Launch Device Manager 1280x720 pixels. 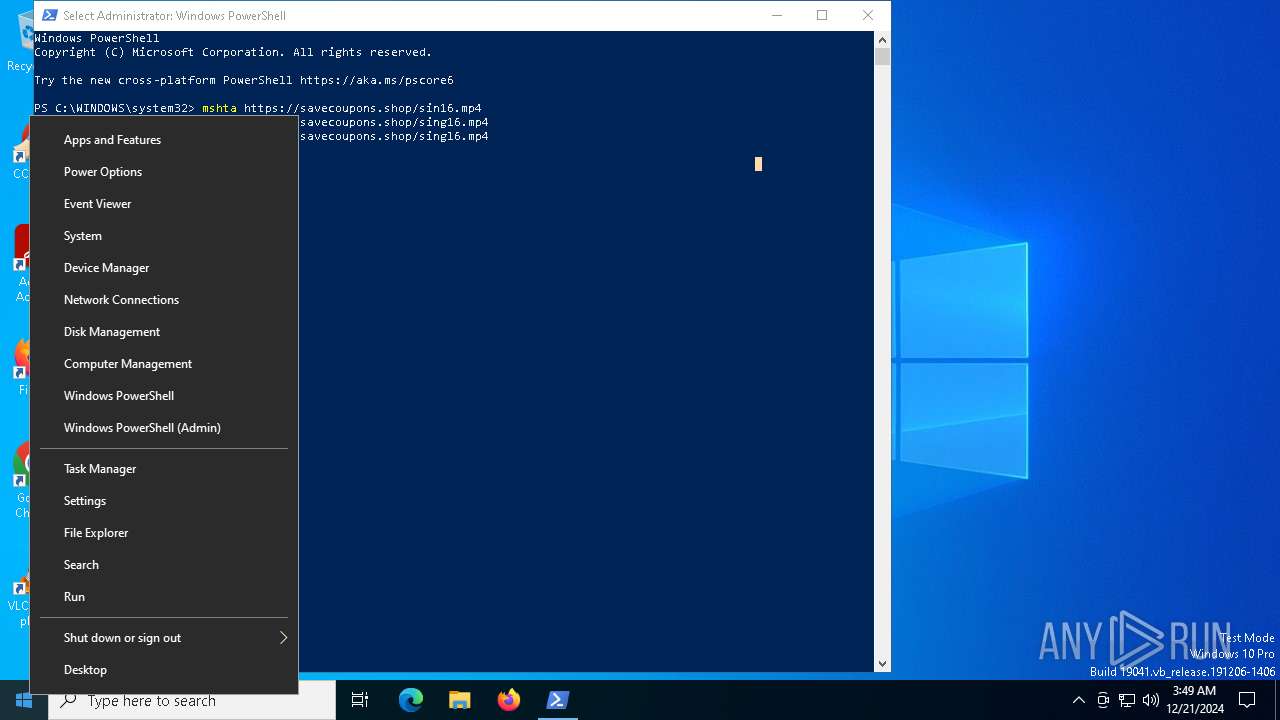coord(164,268)
